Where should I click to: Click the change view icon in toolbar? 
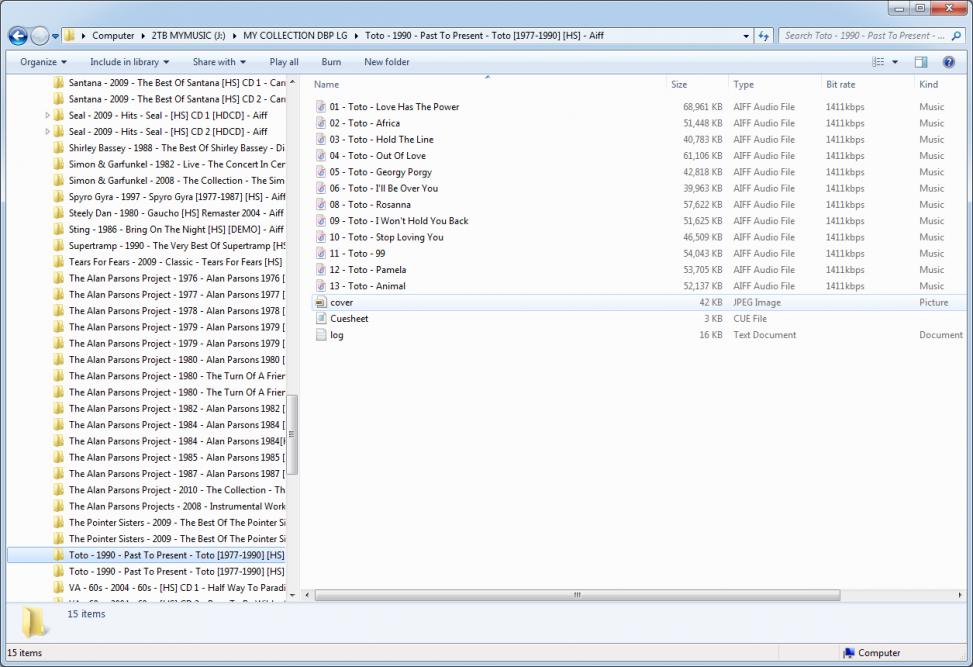tap(878, 62)
